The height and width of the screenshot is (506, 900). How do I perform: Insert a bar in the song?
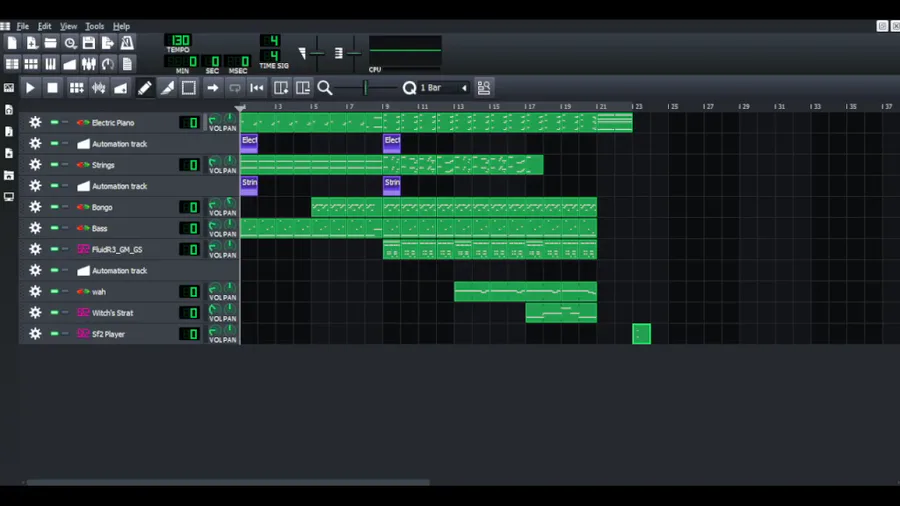pyautogui.click(x=281, y=88)
